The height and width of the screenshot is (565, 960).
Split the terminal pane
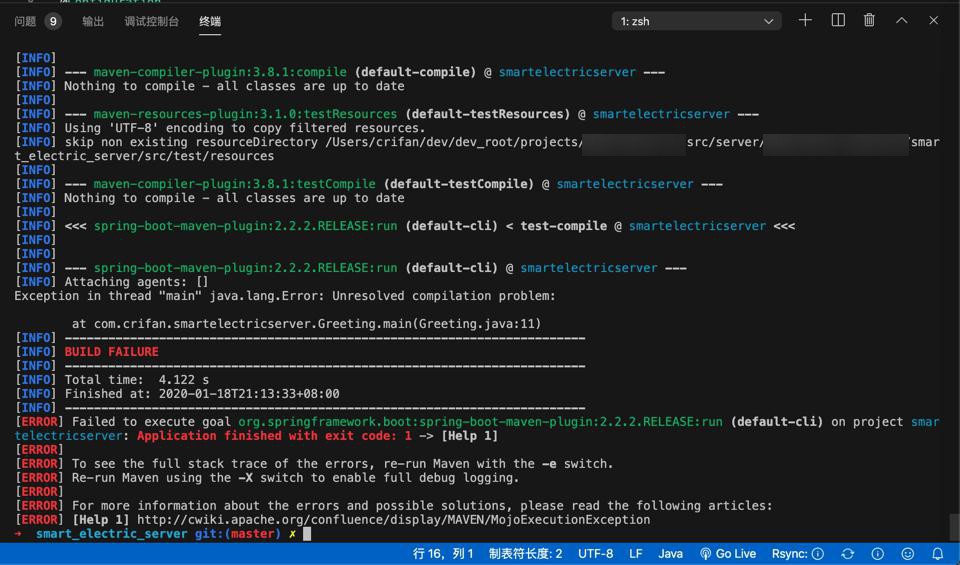(838, 20)
